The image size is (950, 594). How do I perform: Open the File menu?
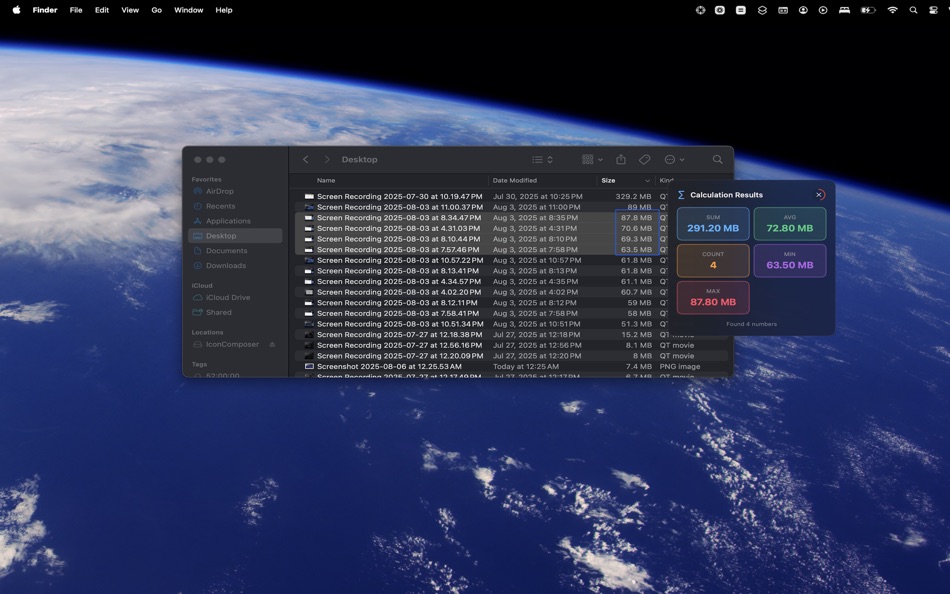[76, 10]
